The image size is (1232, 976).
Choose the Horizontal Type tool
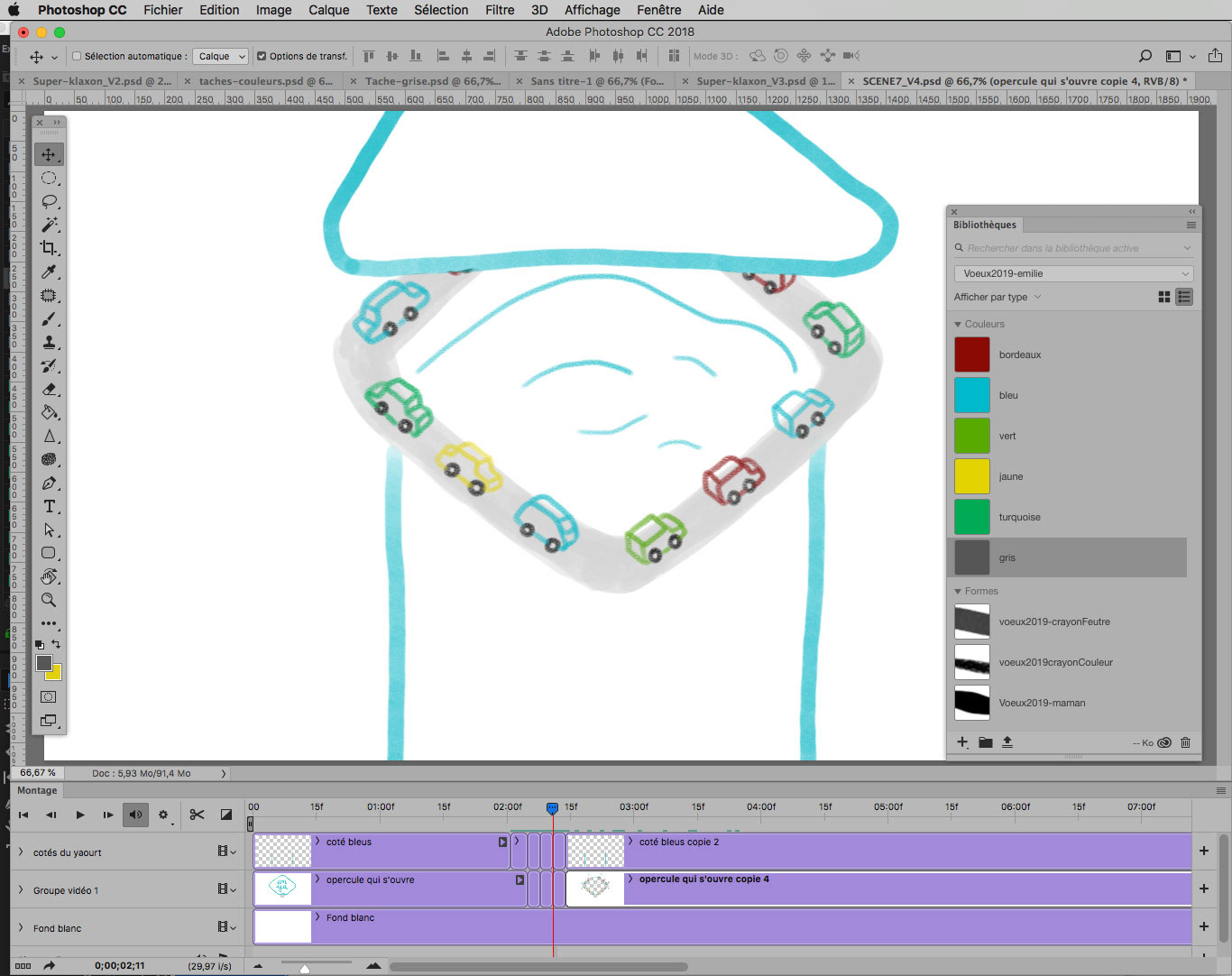tap(49, 506)
